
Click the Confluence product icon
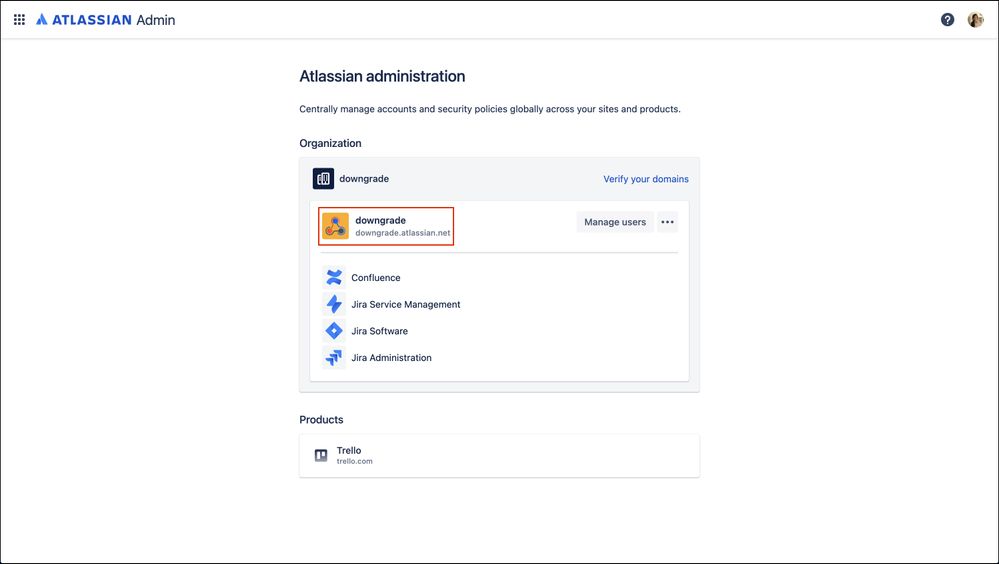(334, 277)
